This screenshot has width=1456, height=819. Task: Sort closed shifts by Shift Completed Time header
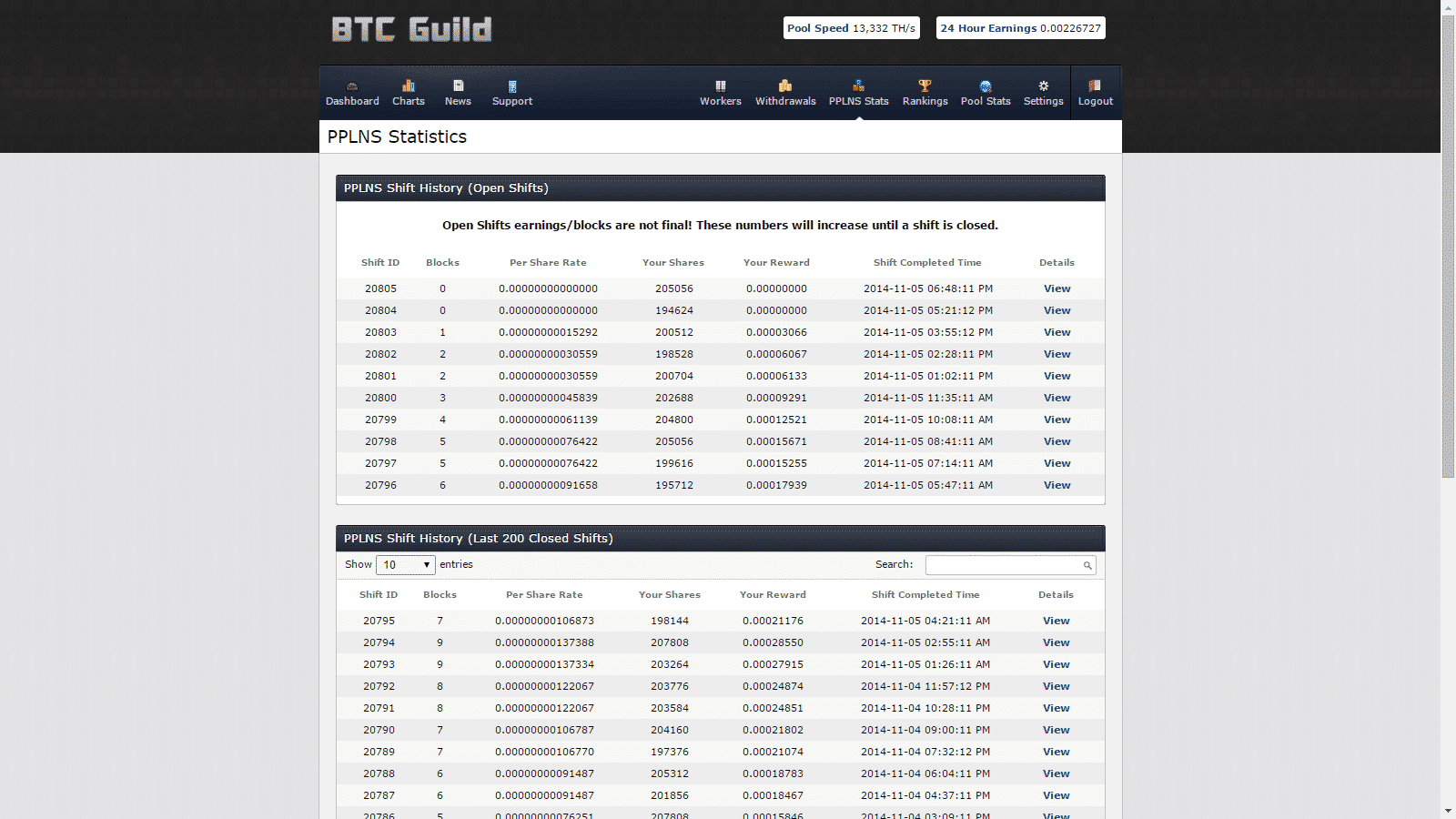[925, 594]
